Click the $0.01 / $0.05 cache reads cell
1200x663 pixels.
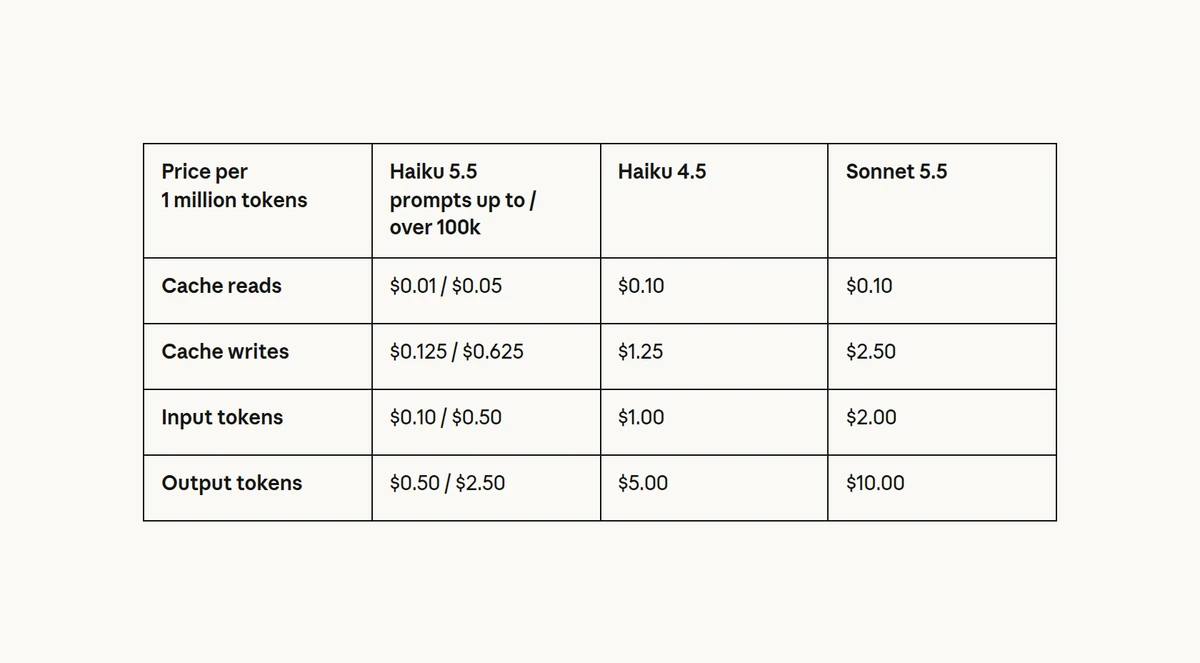(486, 291)
